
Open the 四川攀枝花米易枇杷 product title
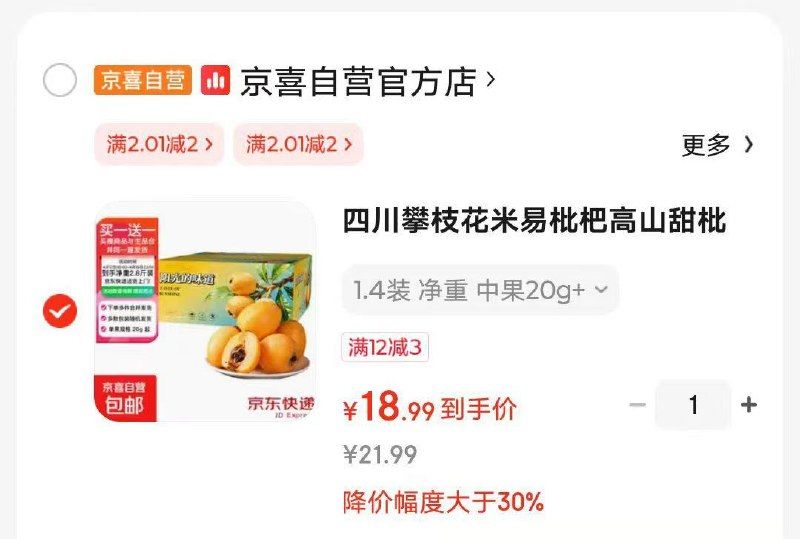[x=534, y=221]
